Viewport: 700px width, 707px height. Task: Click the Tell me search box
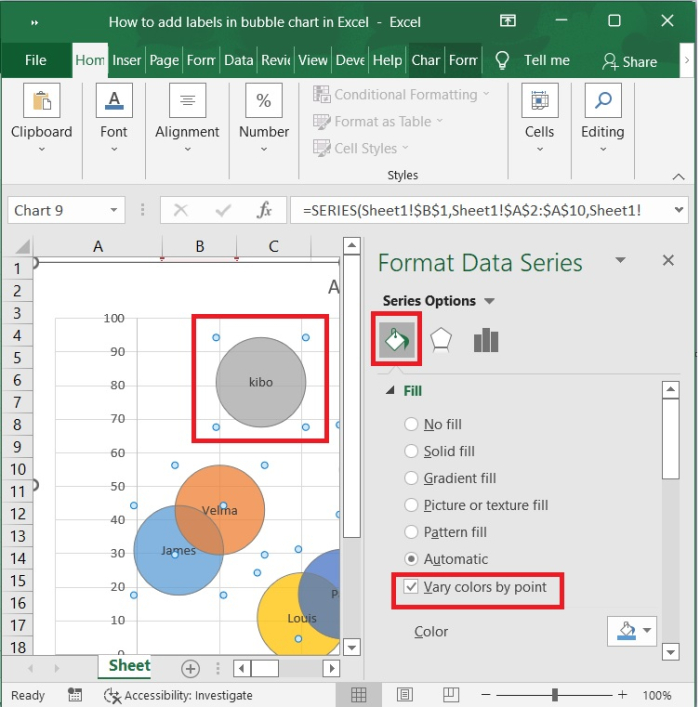tap(547, 60)
